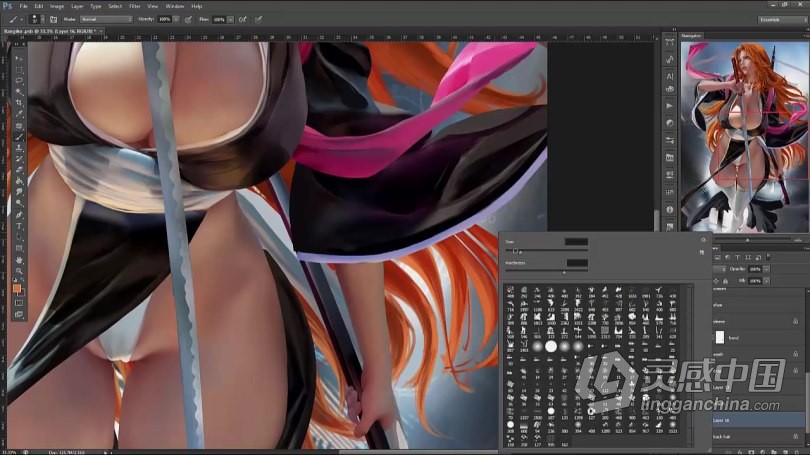Screen dimensions: 810x455
Task: Select Layer 16 in Layers panel
Action: (x=758, y=420)
